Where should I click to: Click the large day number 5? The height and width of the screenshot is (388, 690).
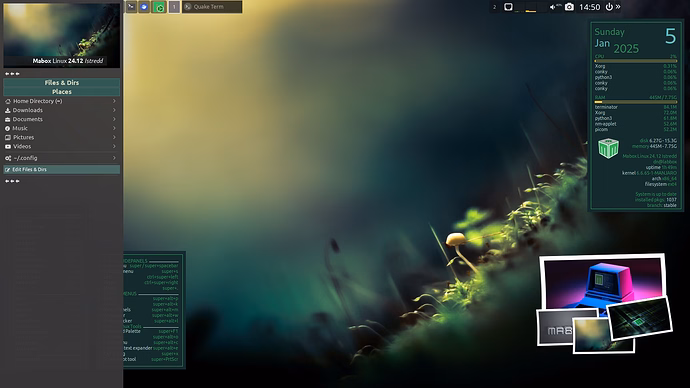670,36
